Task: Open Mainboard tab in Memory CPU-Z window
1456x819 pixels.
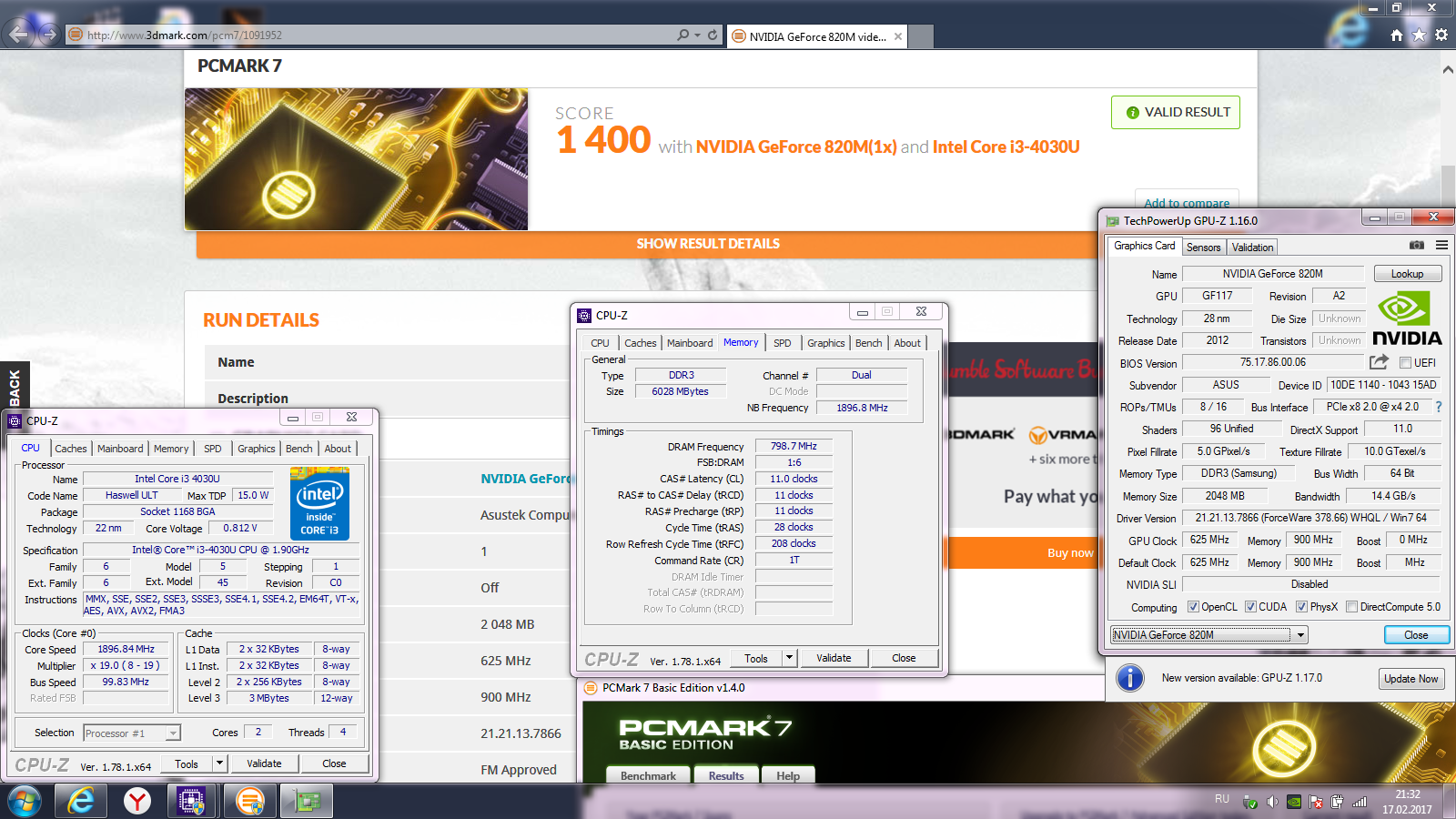Action: tap(690, 343)
